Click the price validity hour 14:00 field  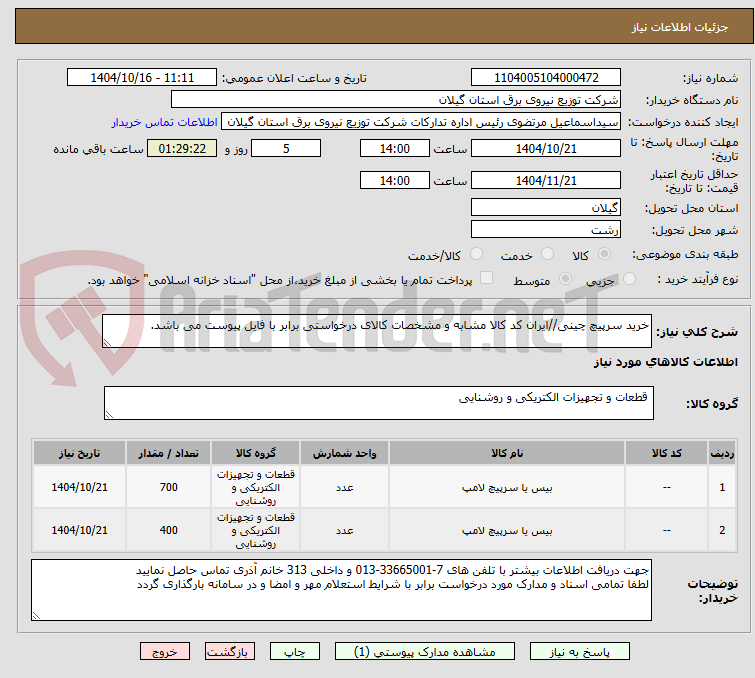pos(394,180)
